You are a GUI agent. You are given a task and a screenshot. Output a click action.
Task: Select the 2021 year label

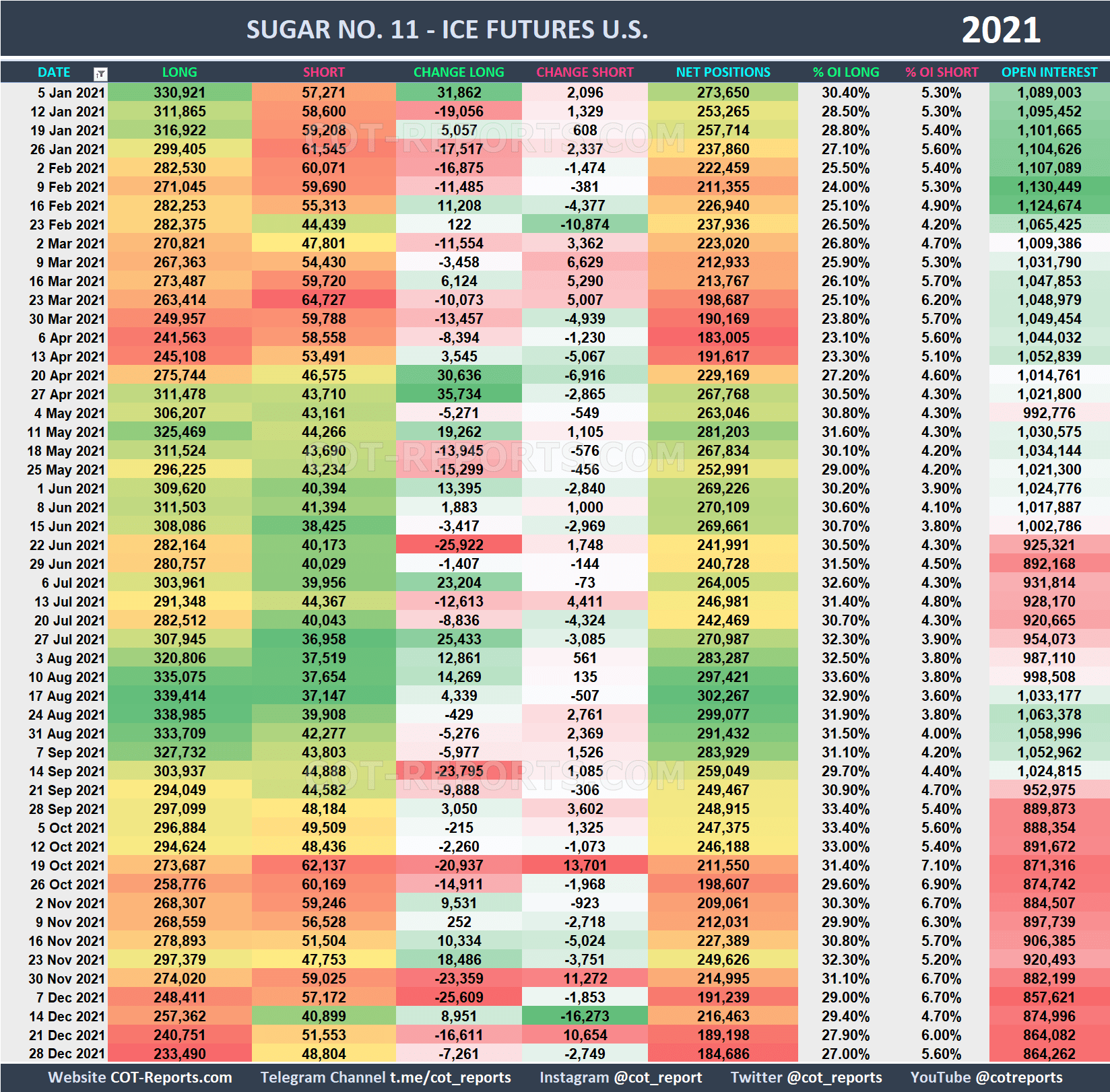[x=1002, y=29]
